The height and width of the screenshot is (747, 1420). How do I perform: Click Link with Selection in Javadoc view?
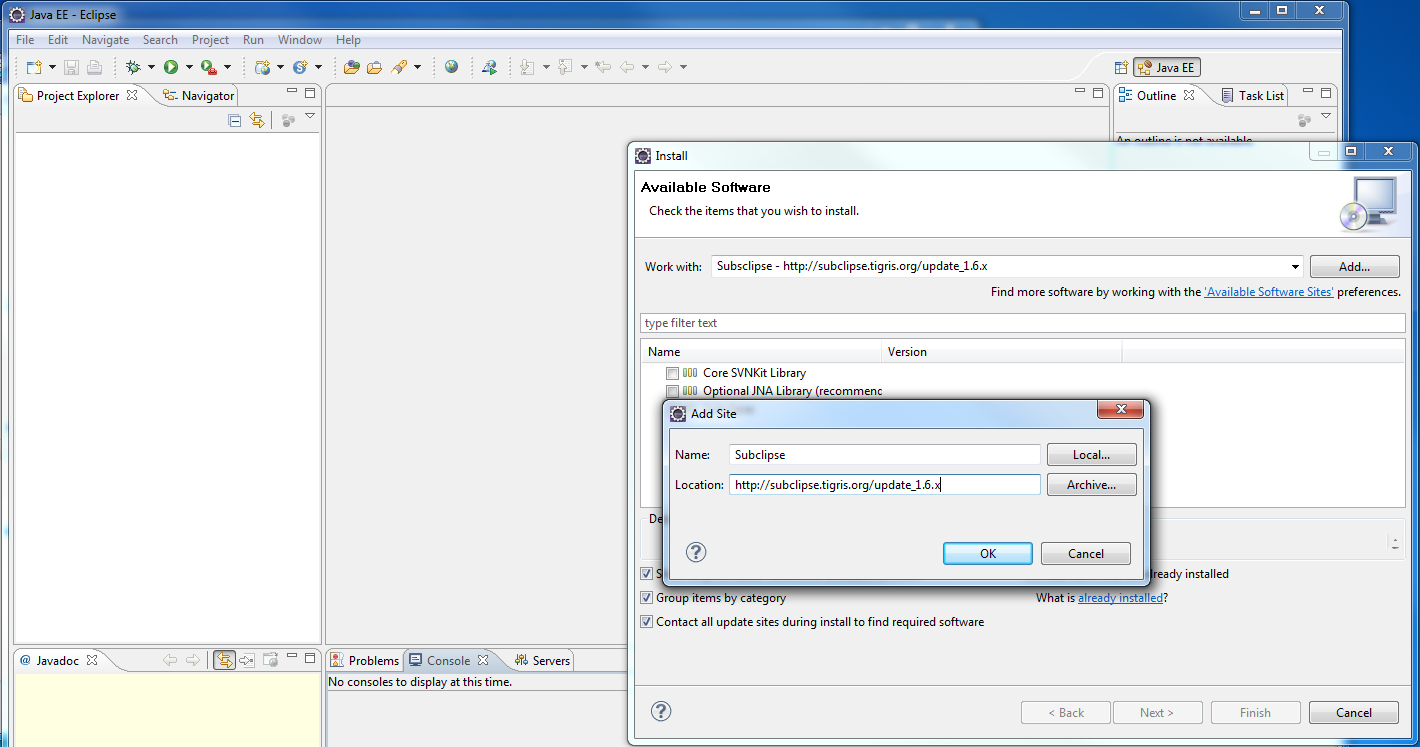tap(224, 660)
